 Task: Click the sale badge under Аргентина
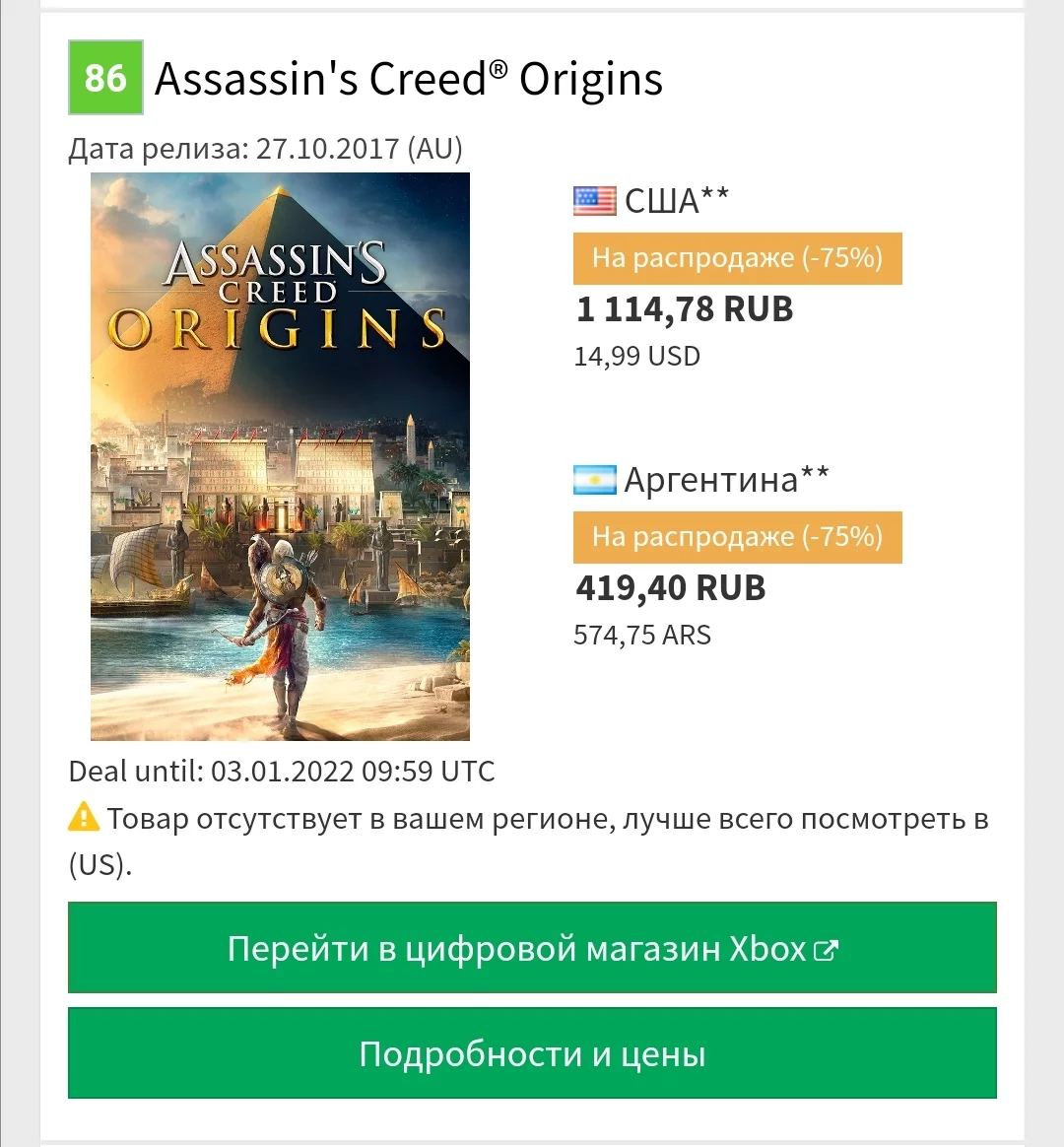pos(737,537)
